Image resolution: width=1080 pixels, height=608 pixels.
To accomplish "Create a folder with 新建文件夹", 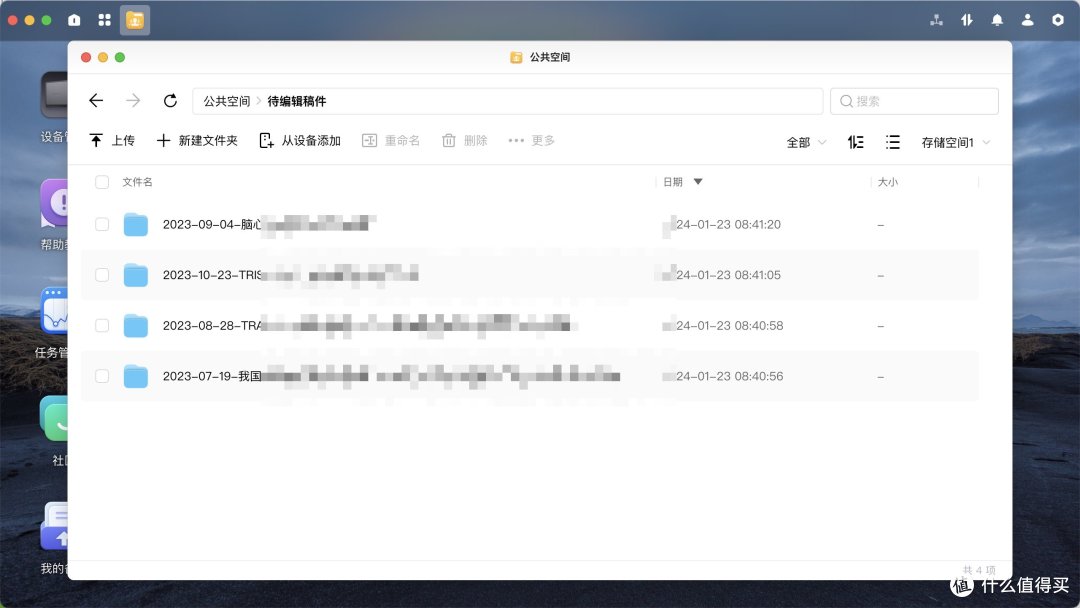I will (197, 140).
